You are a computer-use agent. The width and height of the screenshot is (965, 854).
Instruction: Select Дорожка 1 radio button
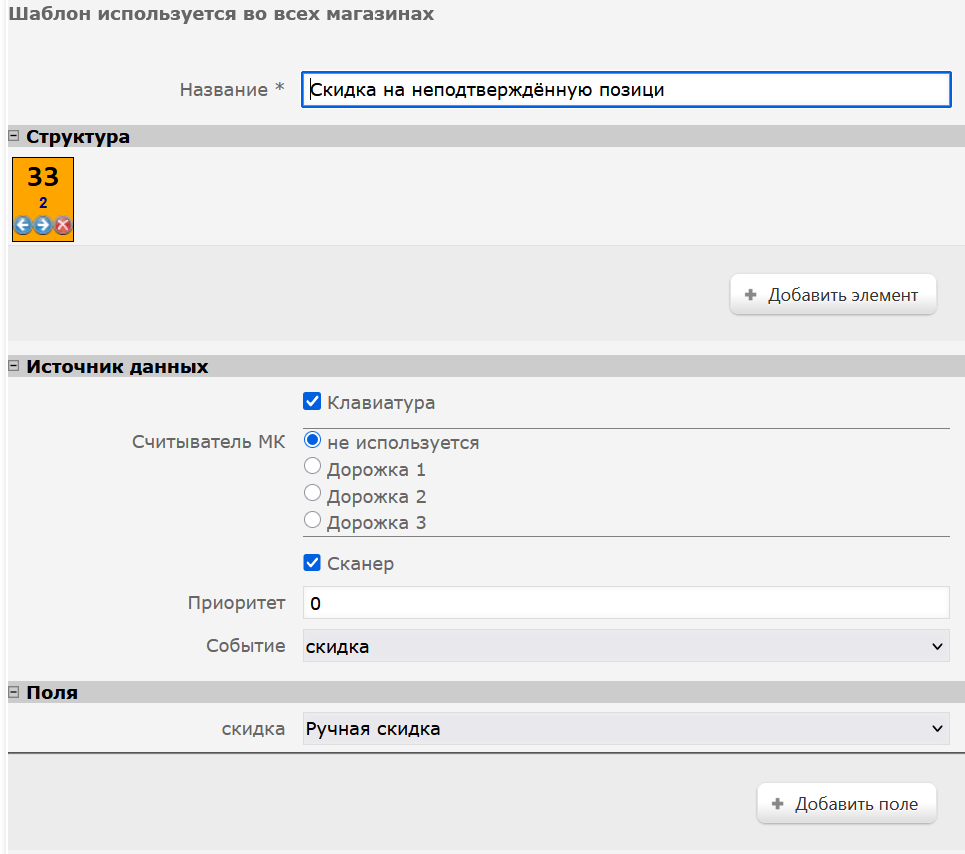(312, 467)
